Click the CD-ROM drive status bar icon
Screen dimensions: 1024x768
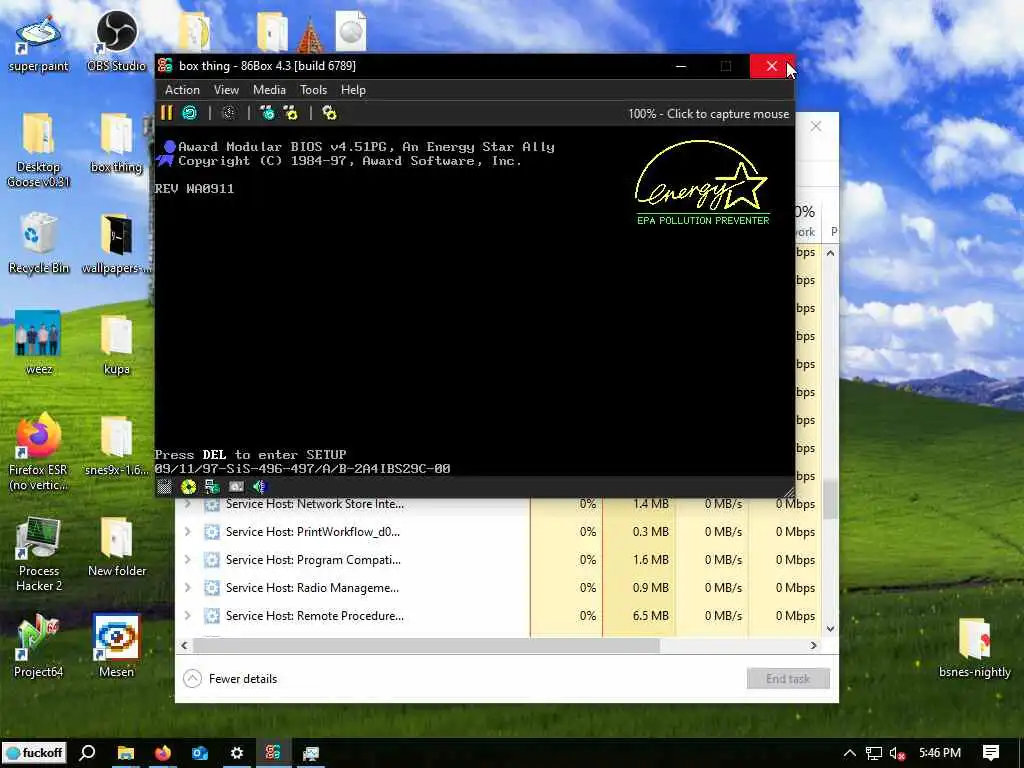[x=188, y=487]
